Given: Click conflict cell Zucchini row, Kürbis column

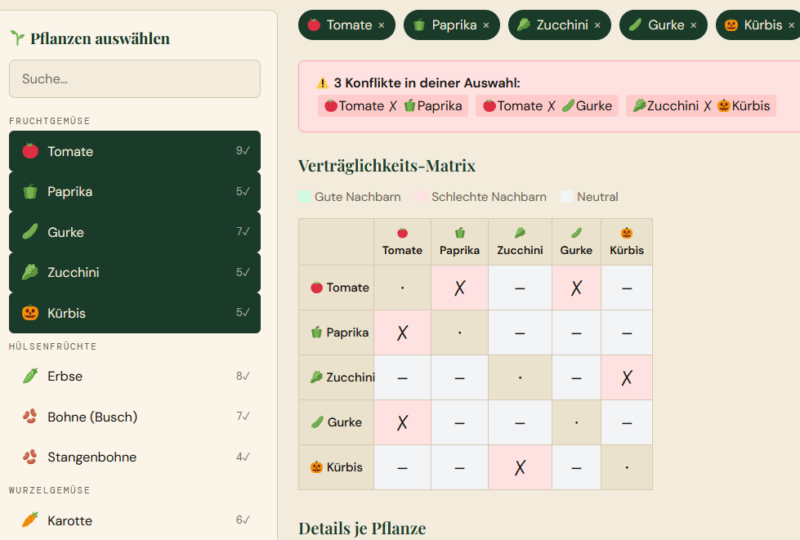Looking at the screenshot, I should coord(627,378).
